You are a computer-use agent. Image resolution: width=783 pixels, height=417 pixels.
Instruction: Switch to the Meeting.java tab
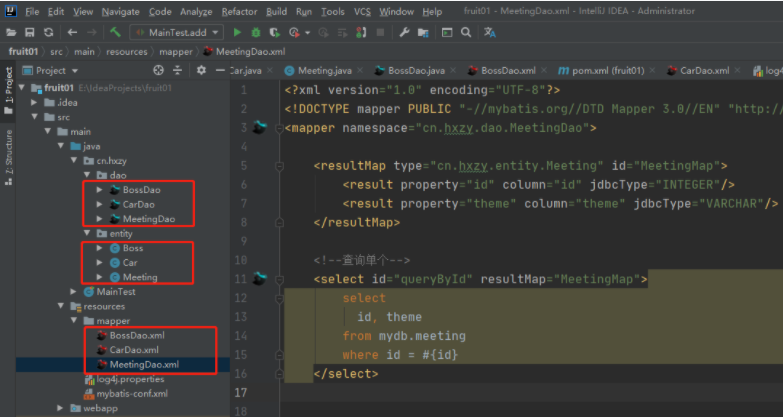(x=325, y=70)
